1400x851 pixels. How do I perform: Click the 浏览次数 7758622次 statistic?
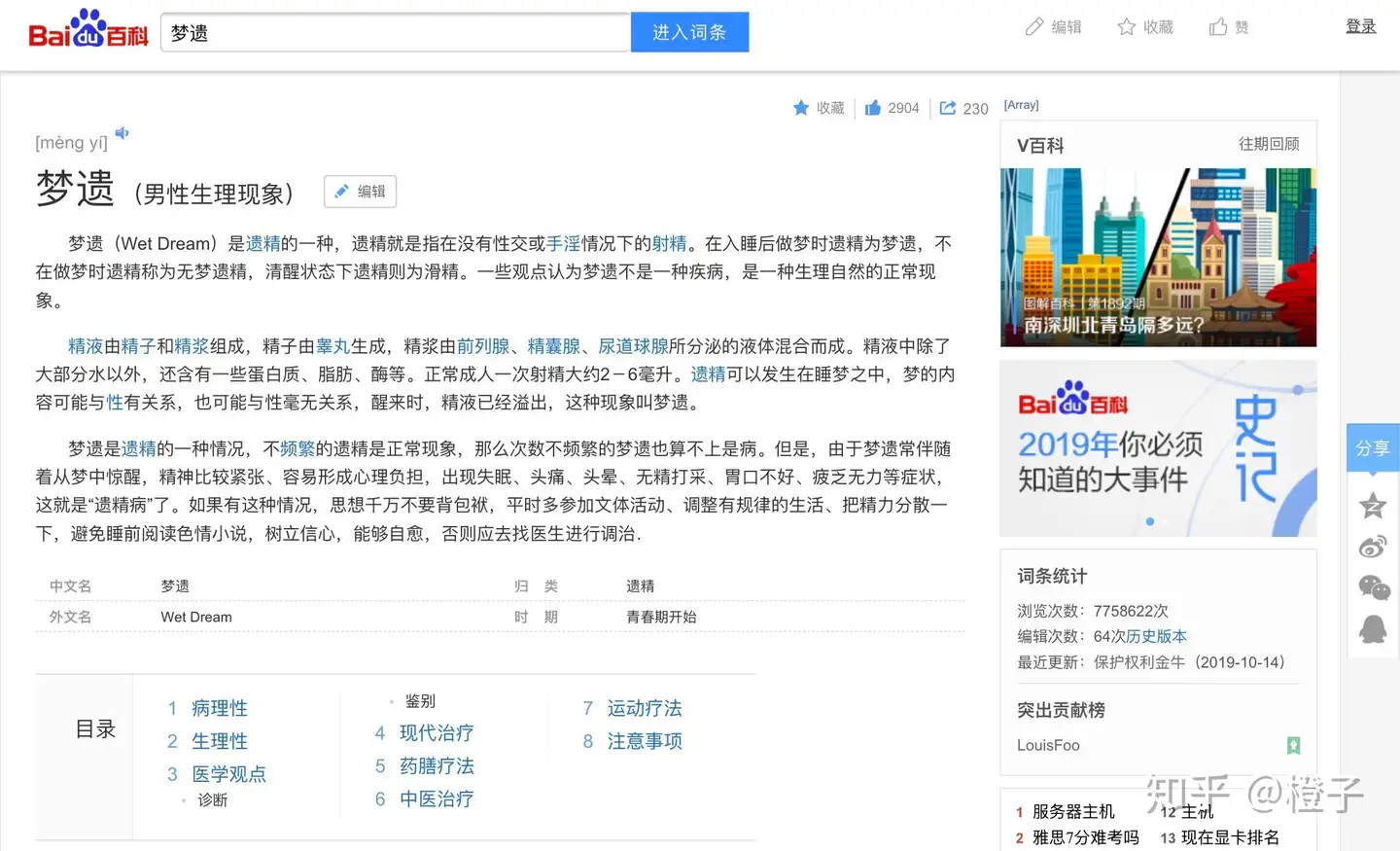pos(1093,611)
